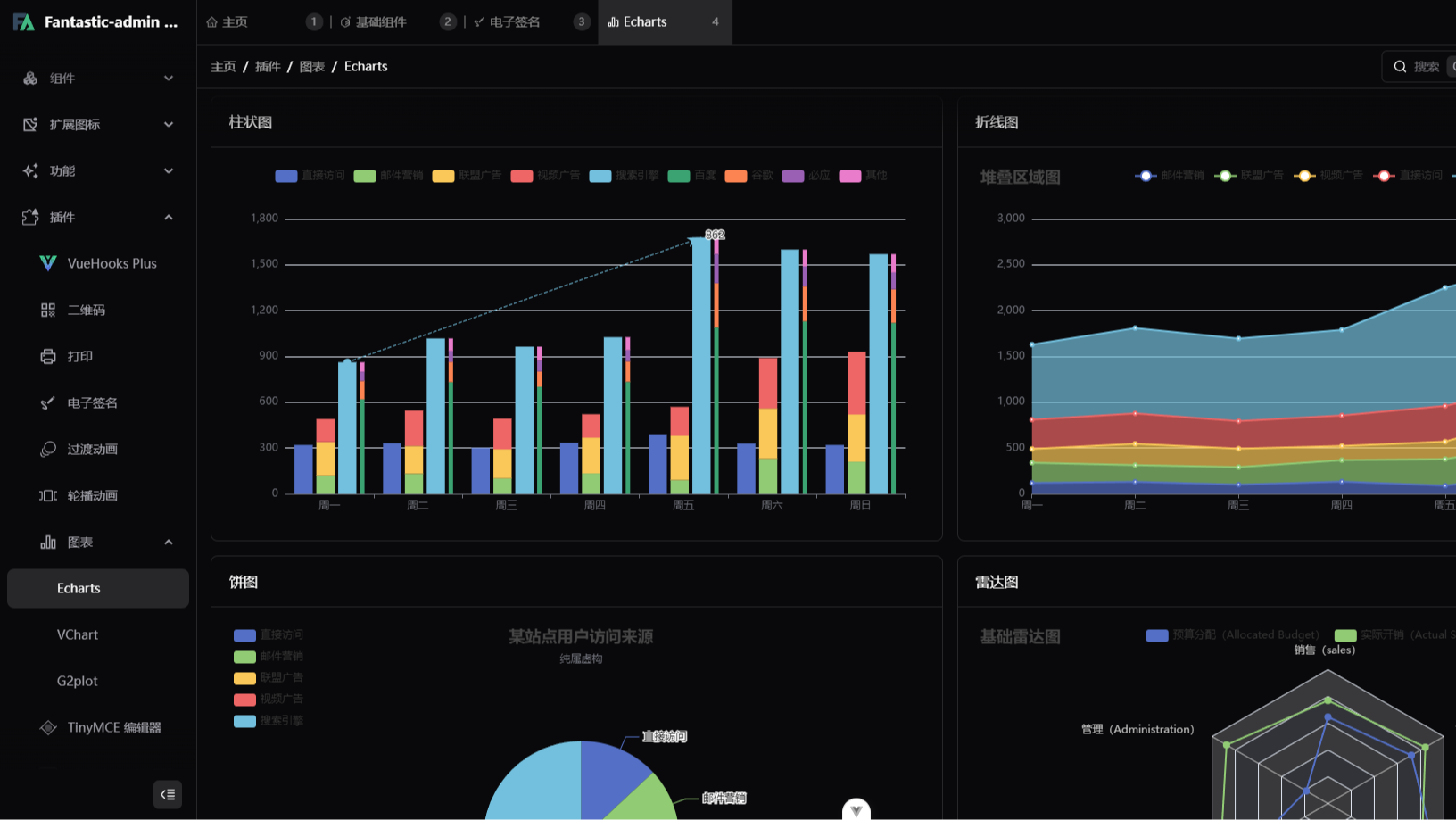Toggle 预算分配 (Allocated Budget) in the radar legend
Viewport: 1456px width, 820px height.
[x=1232, y=635]
